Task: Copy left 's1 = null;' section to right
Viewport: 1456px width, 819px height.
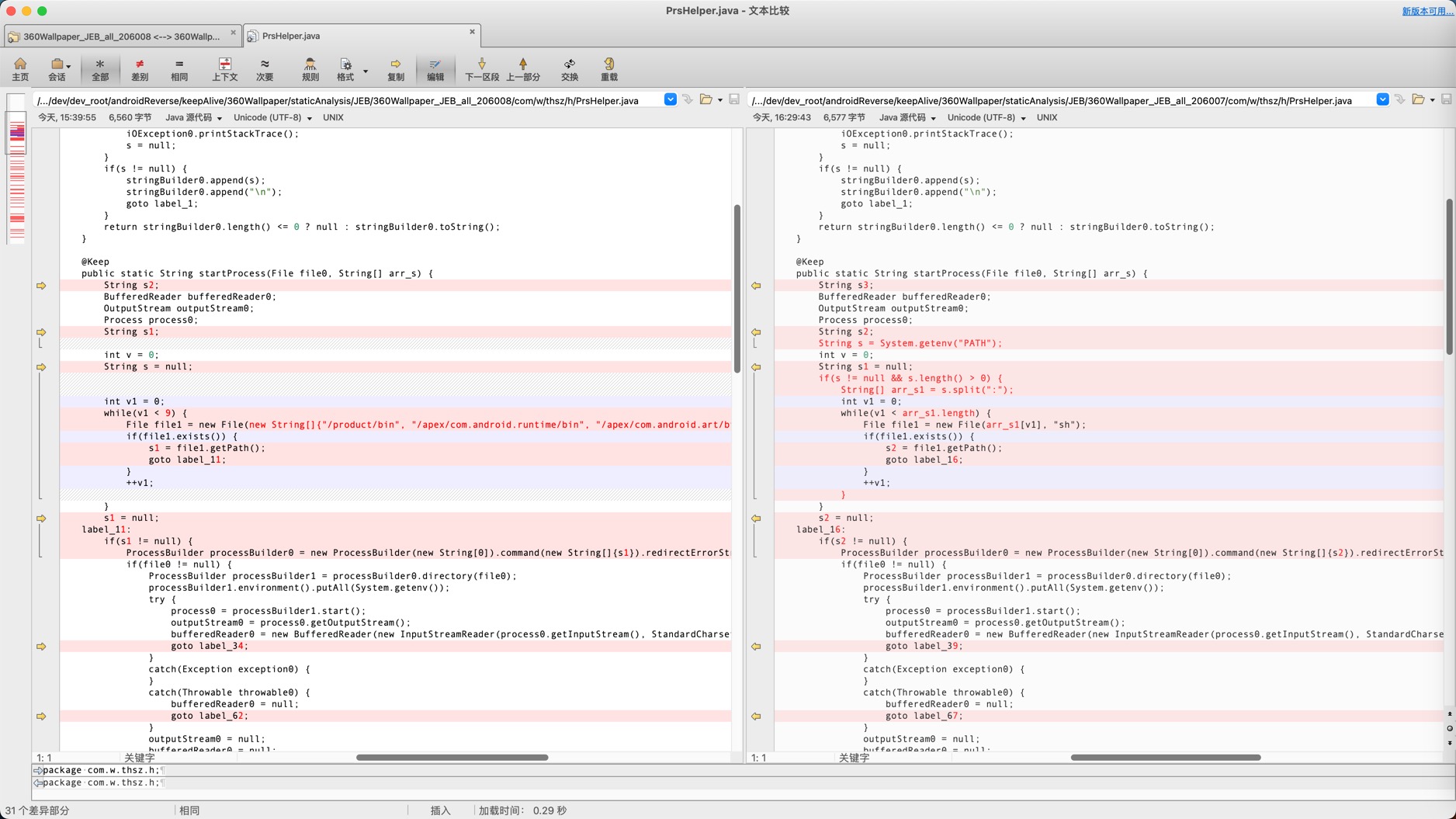Action: (41, 519)
